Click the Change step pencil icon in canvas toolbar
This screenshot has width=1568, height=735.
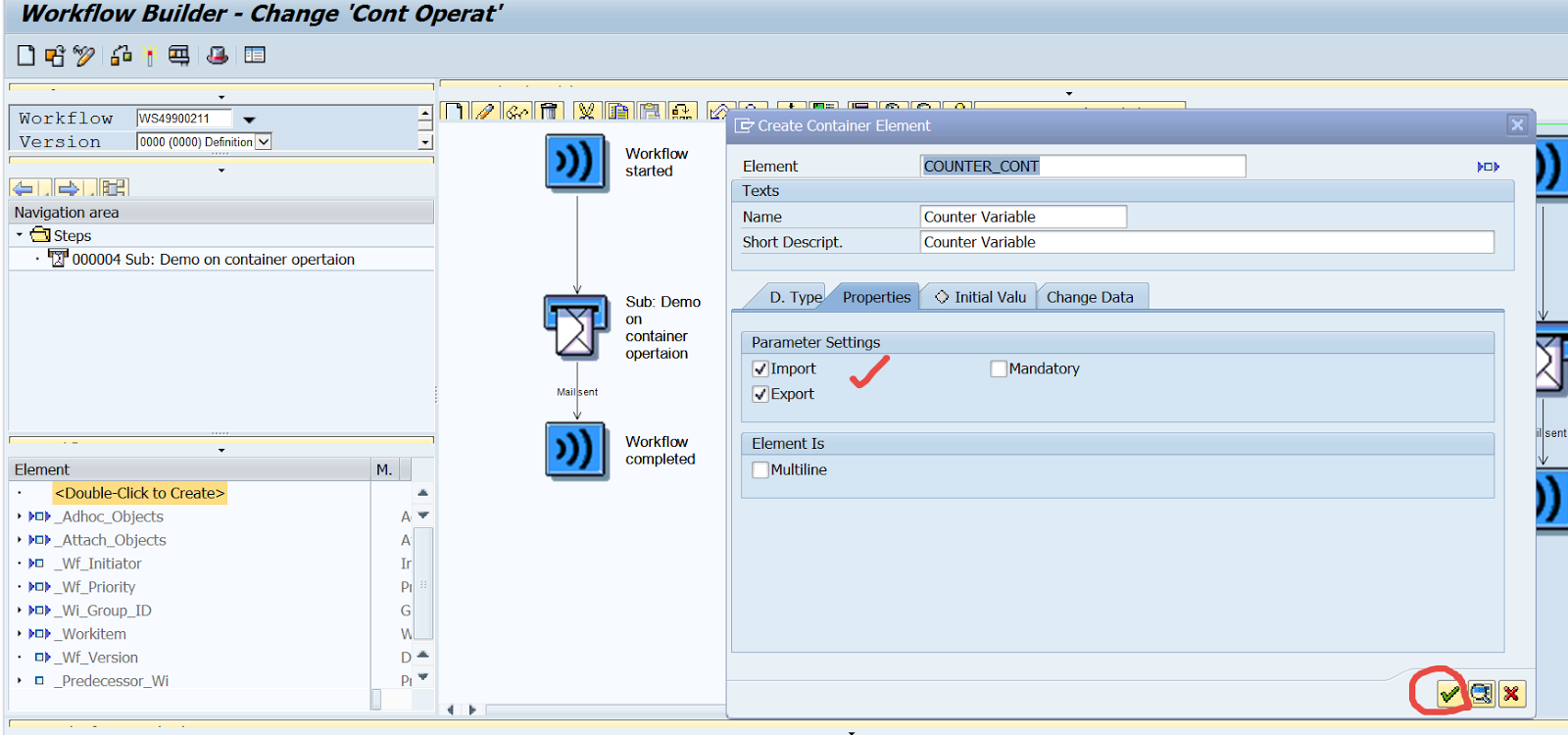click(x=486, y=111)
